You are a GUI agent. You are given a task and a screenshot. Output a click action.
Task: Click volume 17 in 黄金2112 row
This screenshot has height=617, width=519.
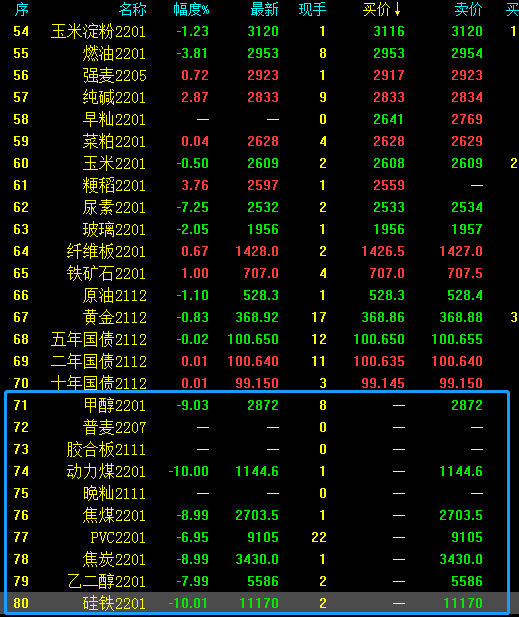point(319,317)
